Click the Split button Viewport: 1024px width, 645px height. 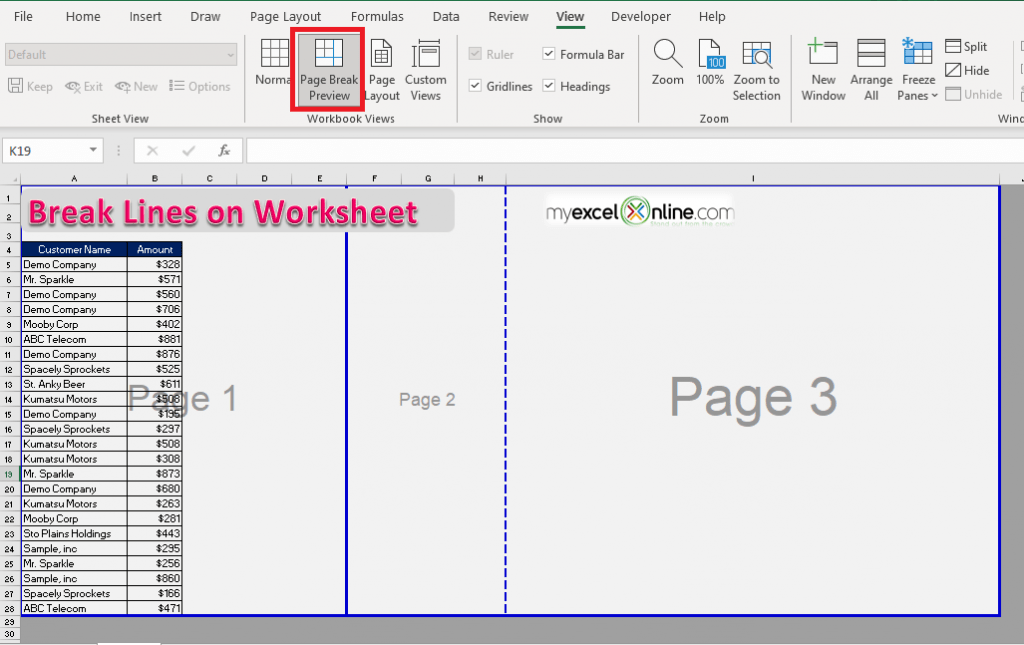point(966,47)
